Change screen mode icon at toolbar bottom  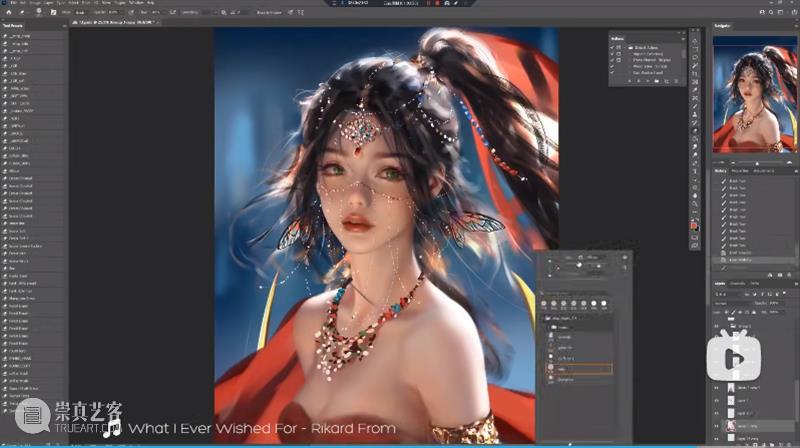pyautogui.click(x=695, y=245)
